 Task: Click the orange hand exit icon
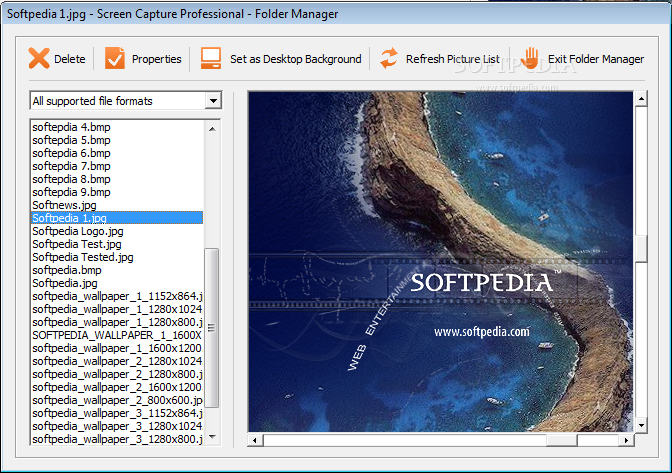pos(530,58)
